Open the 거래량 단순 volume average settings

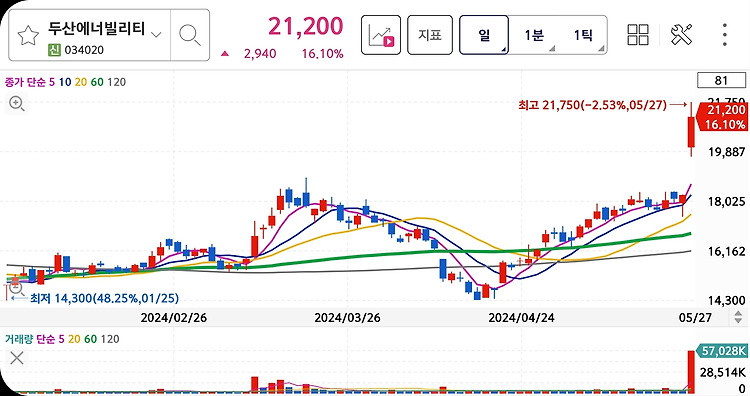tap(30, 339)
